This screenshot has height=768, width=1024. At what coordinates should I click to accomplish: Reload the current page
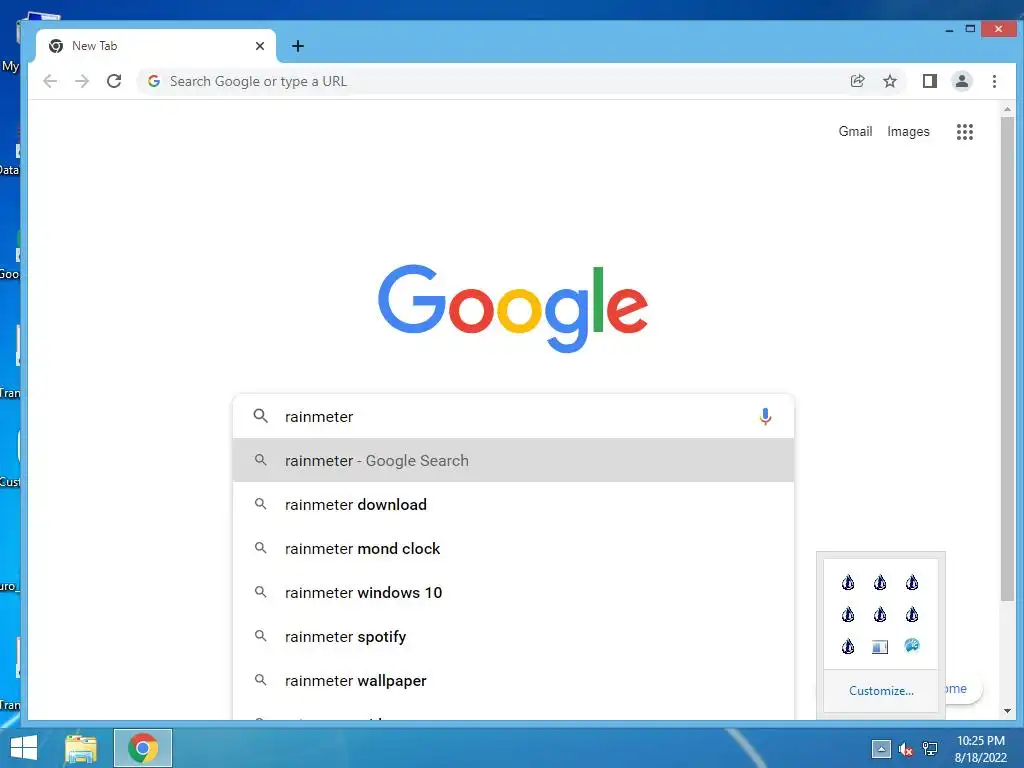(114, 81)
